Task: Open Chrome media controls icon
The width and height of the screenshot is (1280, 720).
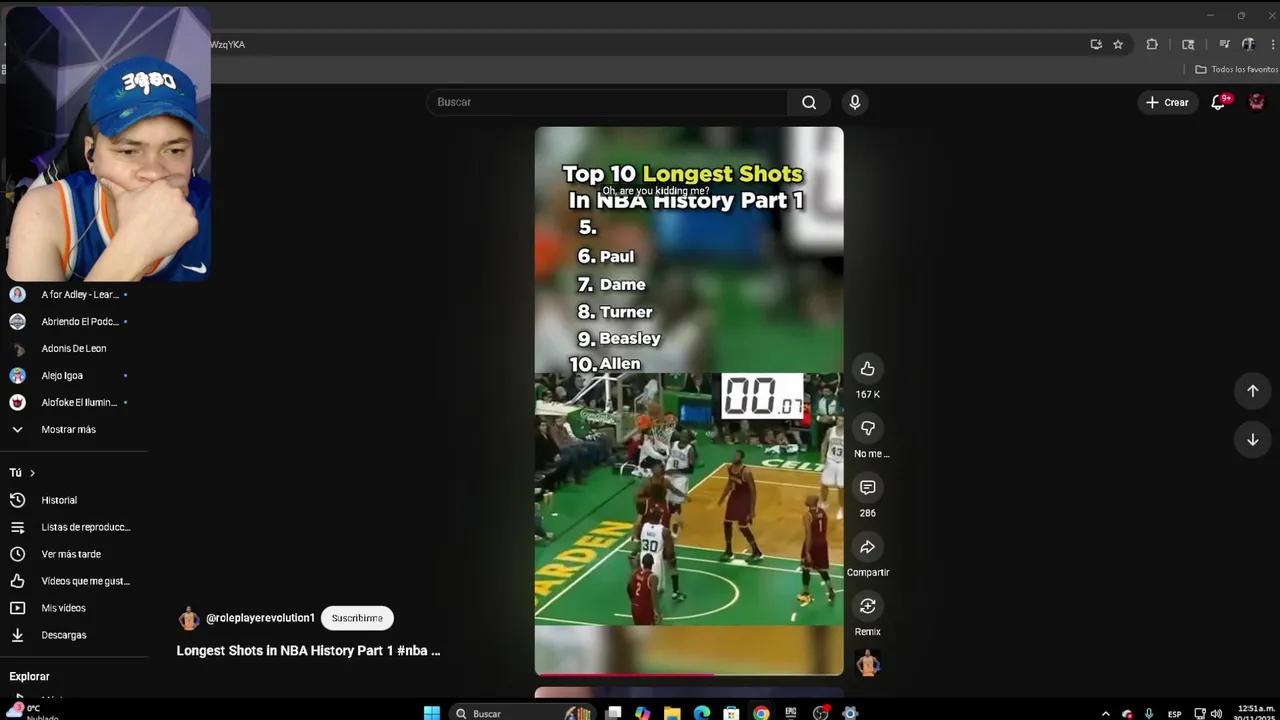Action: pos(1224,44)
